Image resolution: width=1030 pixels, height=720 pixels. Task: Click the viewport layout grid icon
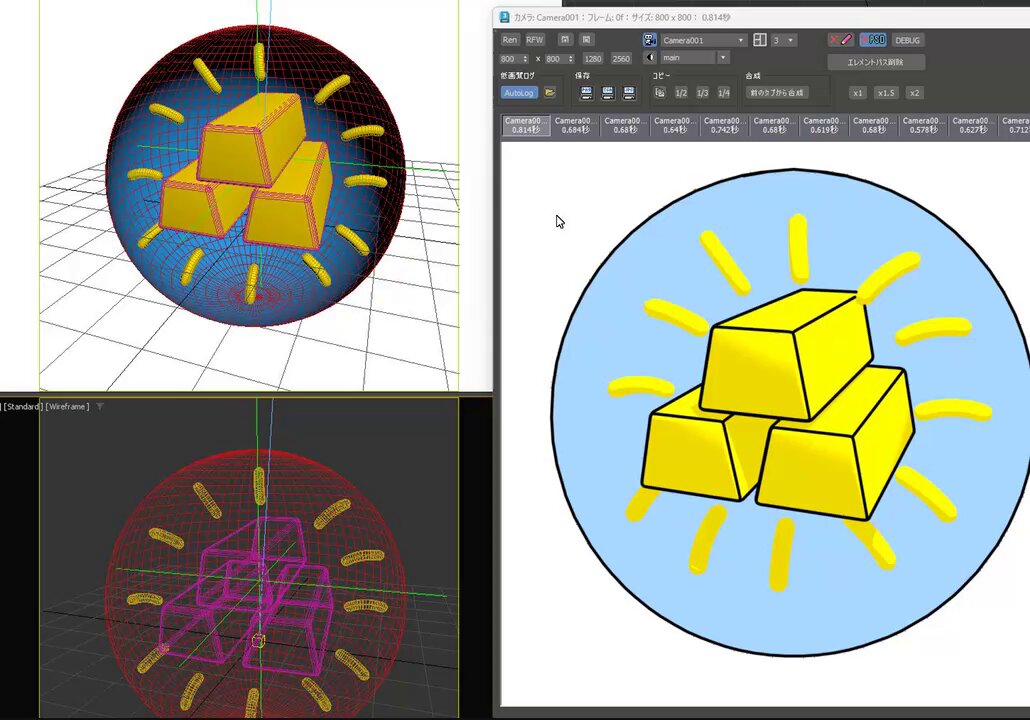pos(760,40)
